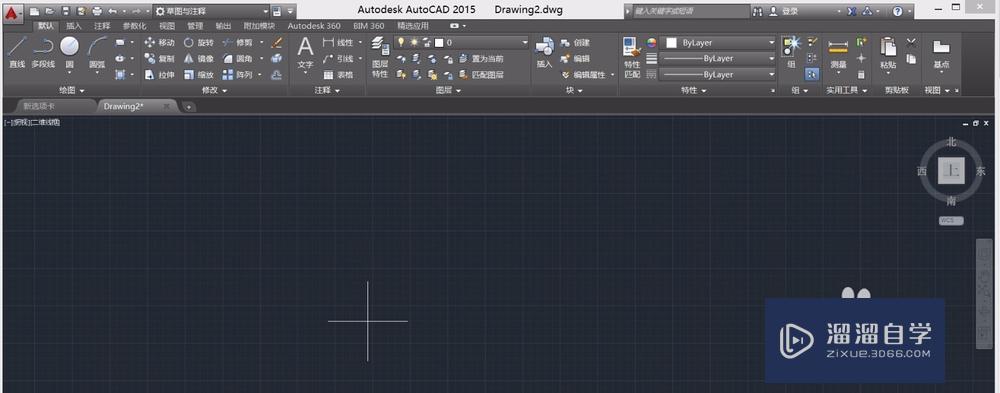Expand the Annotation (注释) panel
This screenshot has height=393, width=1000.
327,91
